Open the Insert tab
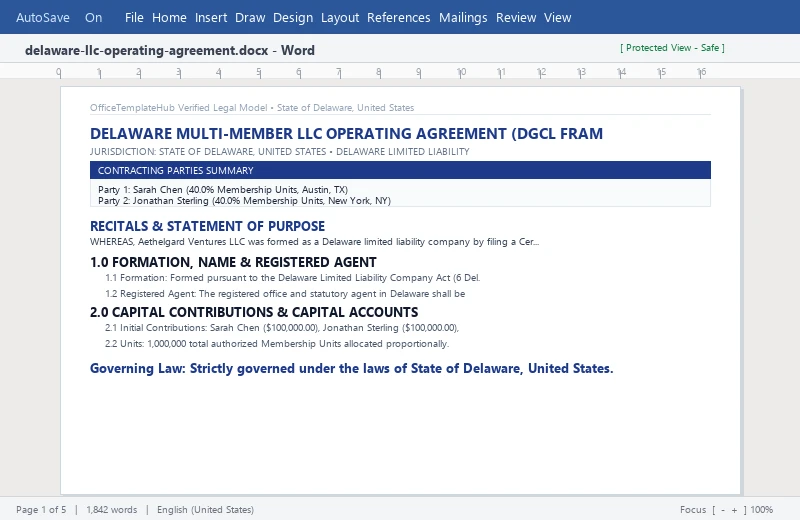 pyautogui.click(x=211, y=17)
